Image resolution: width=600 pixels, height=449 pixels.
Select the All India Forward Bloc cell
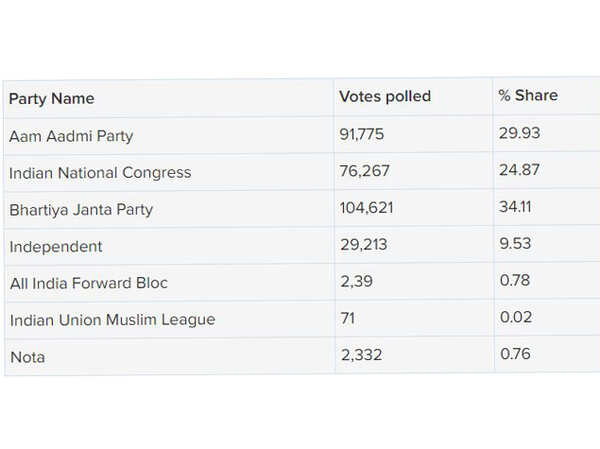tap(88, 283)
